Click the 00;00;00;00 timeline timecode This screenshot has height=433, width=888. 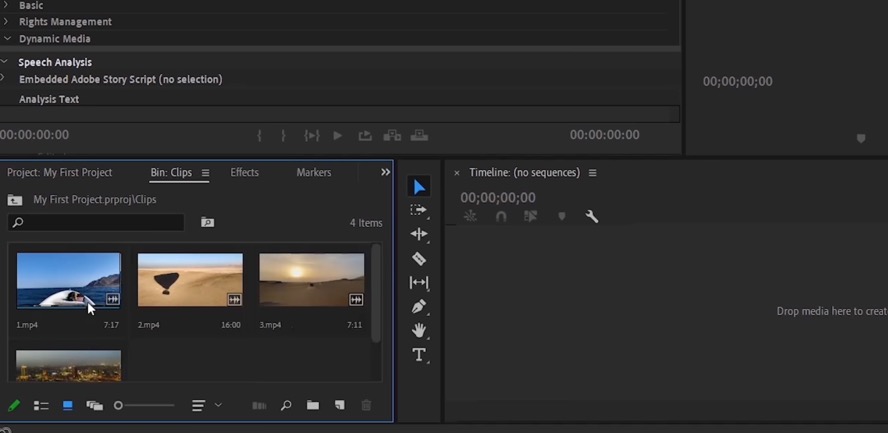point(498,198)
